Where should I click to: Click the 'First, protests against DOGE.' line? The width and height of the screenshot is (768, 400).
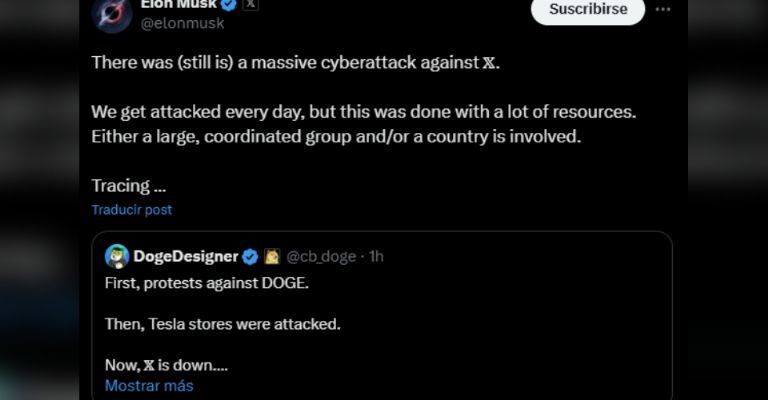click(x=207, y=283)
